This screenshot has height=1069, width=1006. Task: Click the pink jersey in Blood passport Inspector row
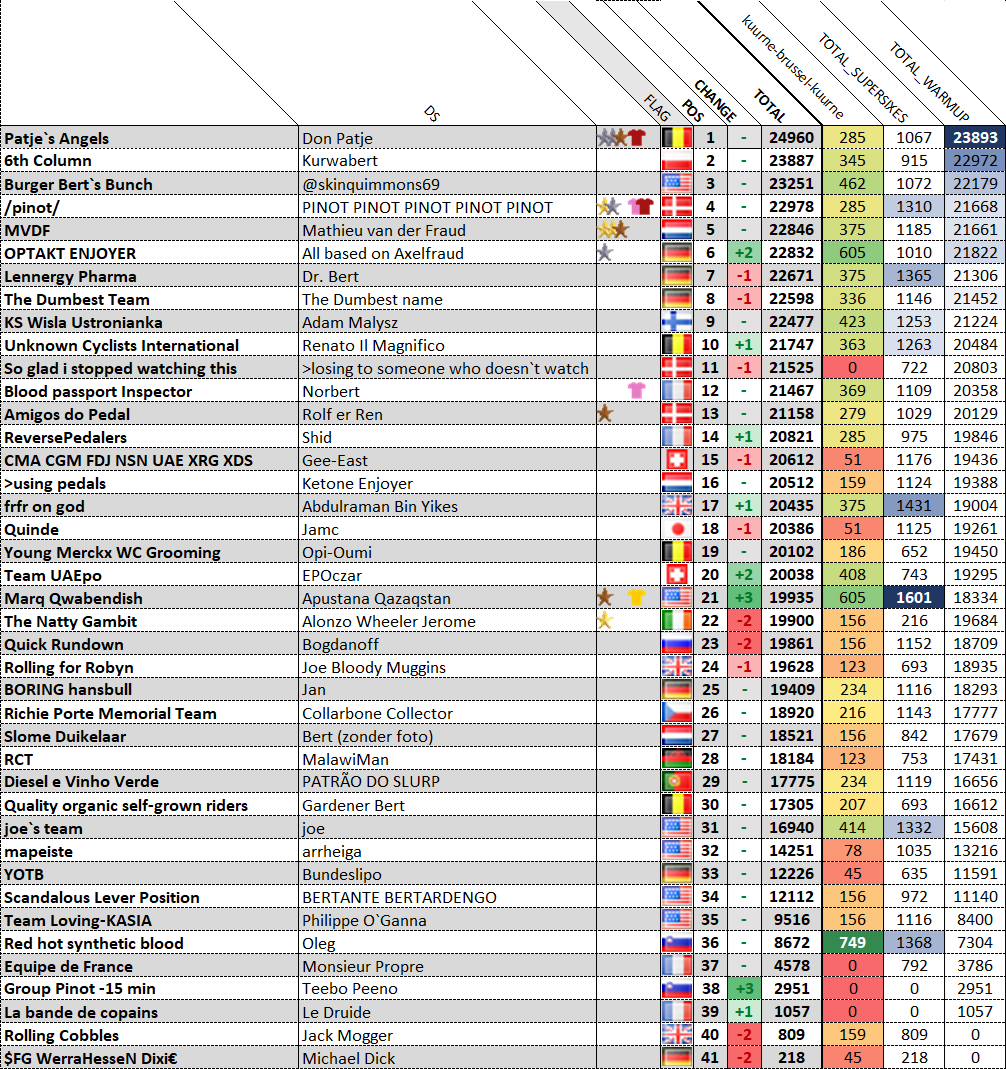tap(635, 391)
